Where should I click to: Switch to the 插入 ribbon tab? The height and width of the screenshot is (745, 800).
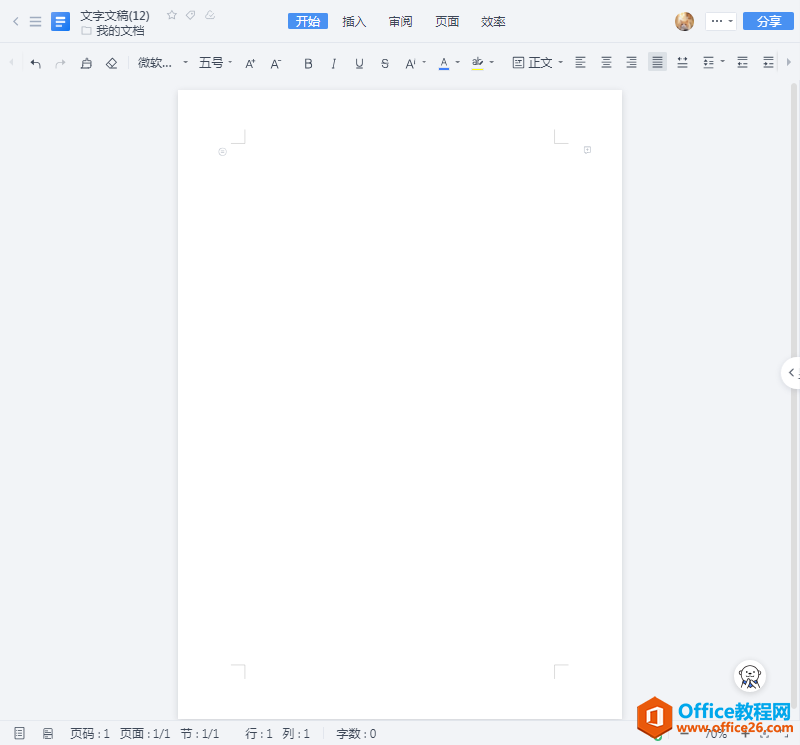354,20
